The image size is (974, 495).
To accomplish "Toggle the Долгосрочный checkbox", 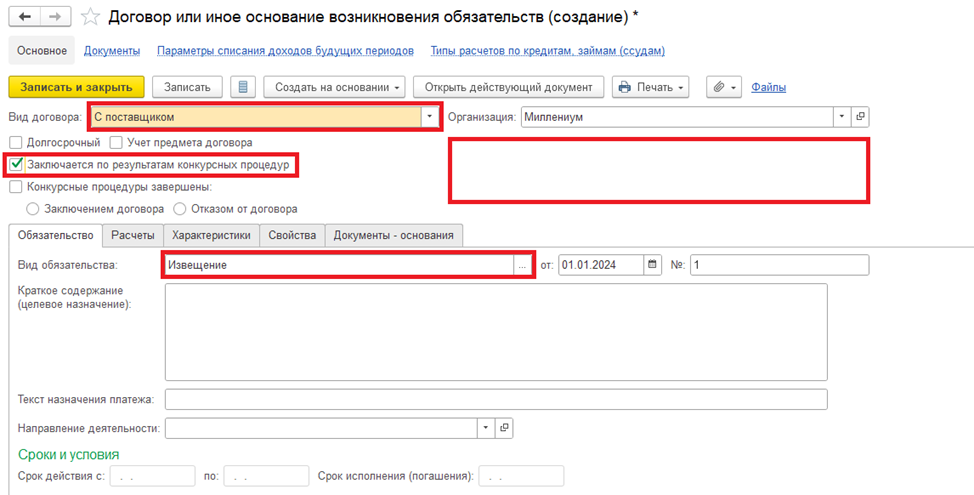I will (16, 142).
